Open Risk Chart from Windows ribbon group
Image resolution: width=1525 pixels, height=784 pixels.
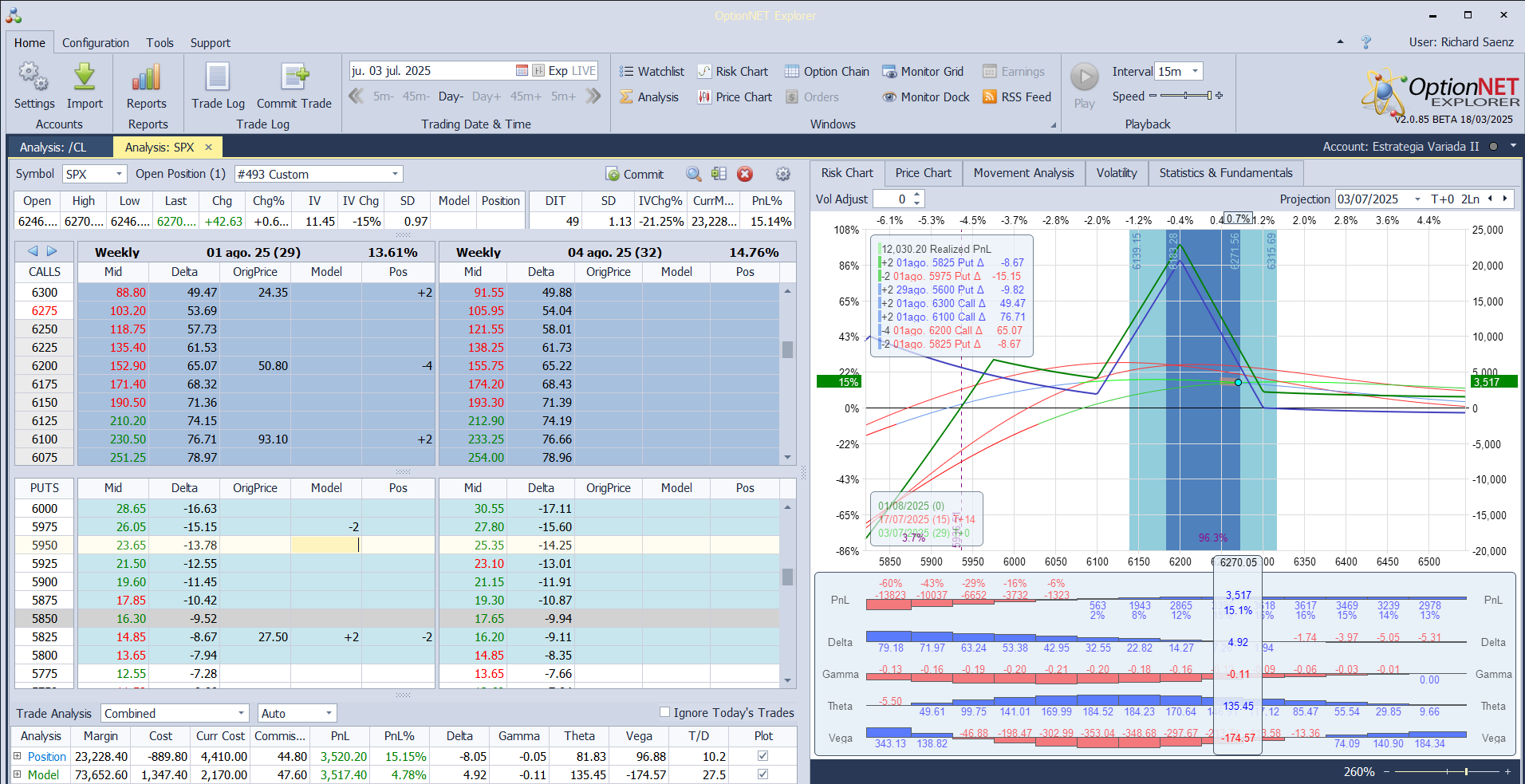point(733,72)
